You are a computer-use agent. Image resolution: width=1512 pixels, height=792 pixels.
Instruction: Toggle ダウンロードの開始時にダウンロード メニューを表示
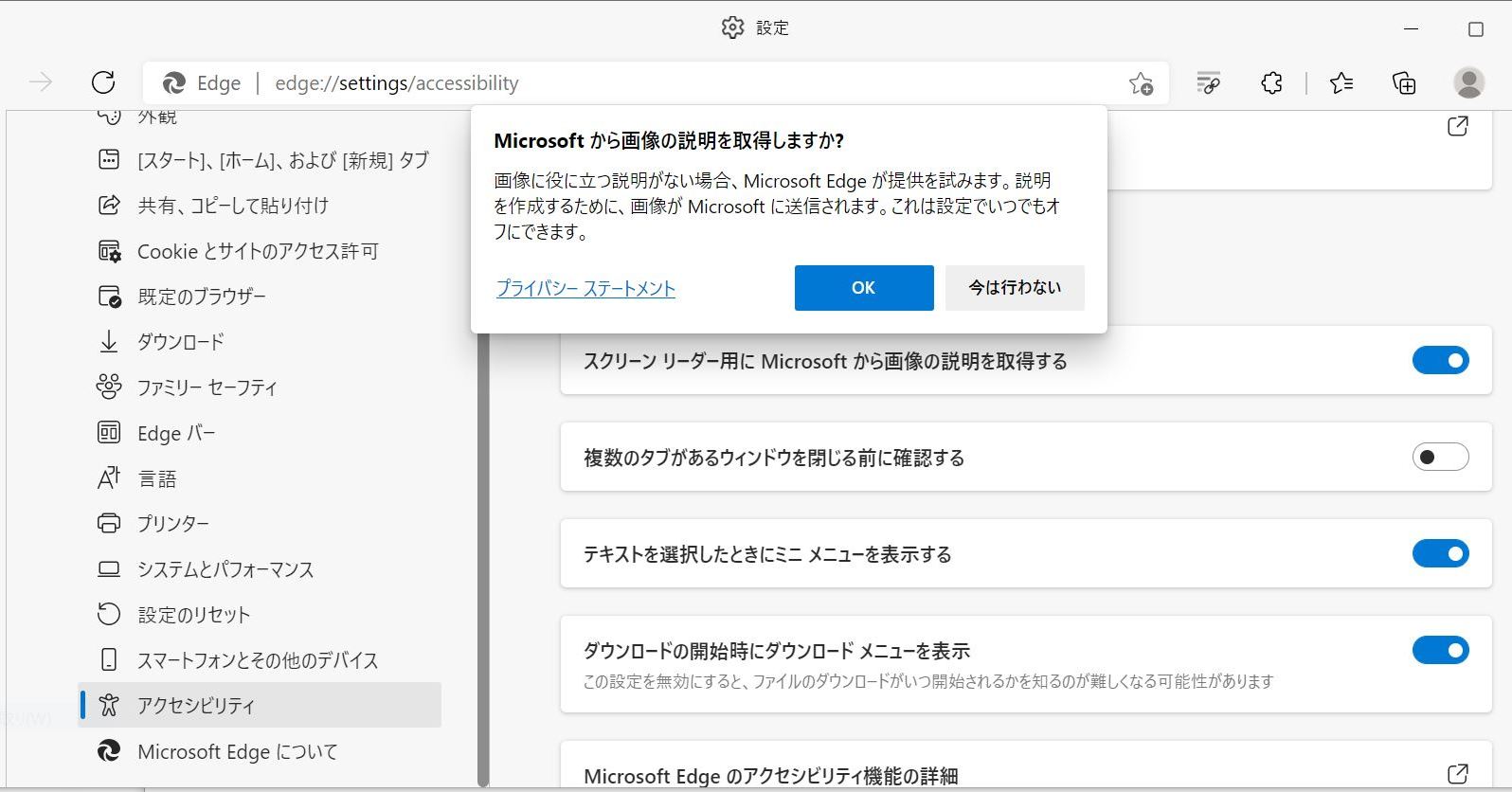[1440, 650]
